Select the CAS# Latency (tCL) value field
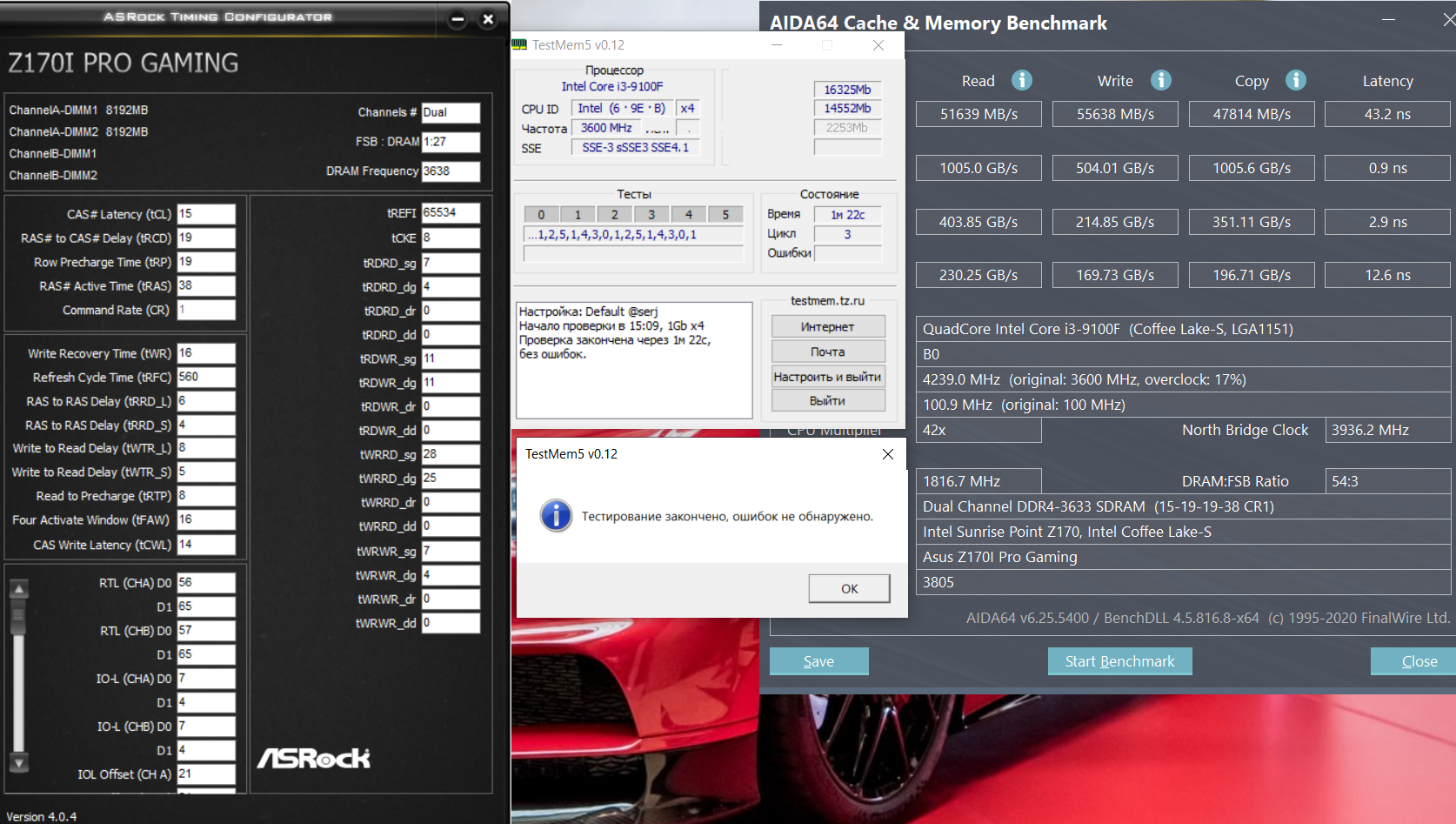 (206, 214)
